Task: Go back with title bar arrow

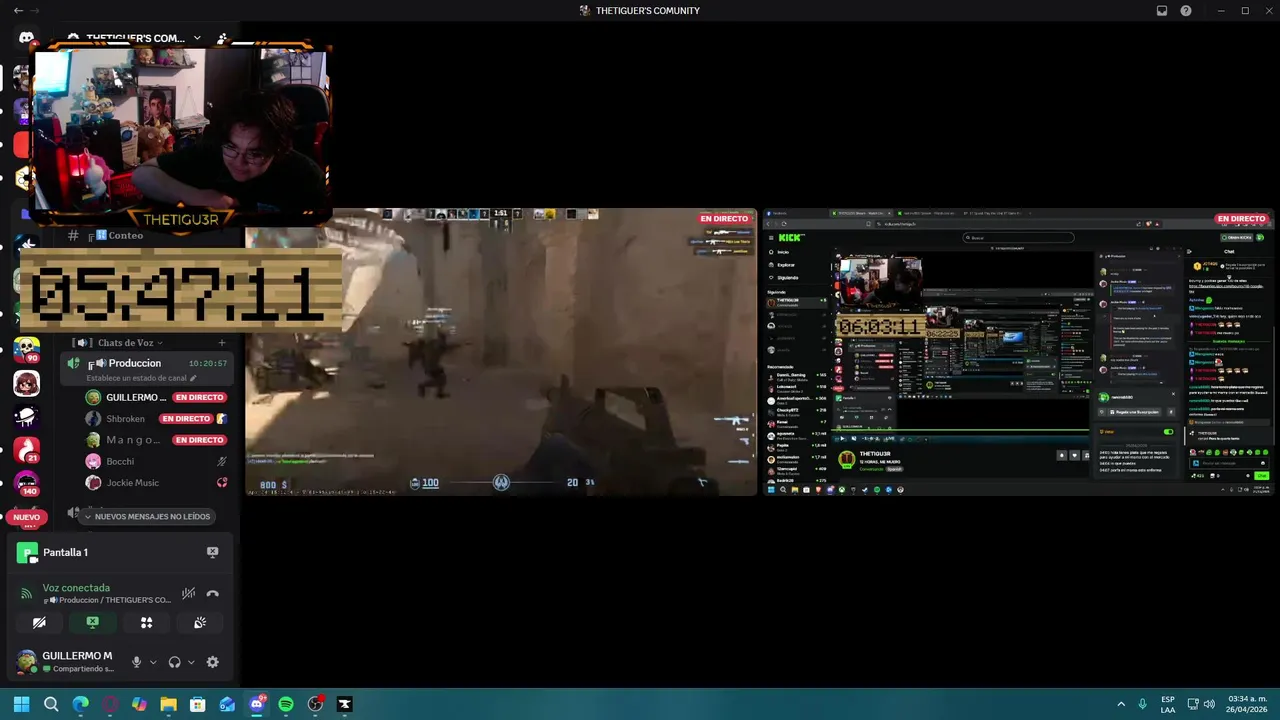Action: 18,10
